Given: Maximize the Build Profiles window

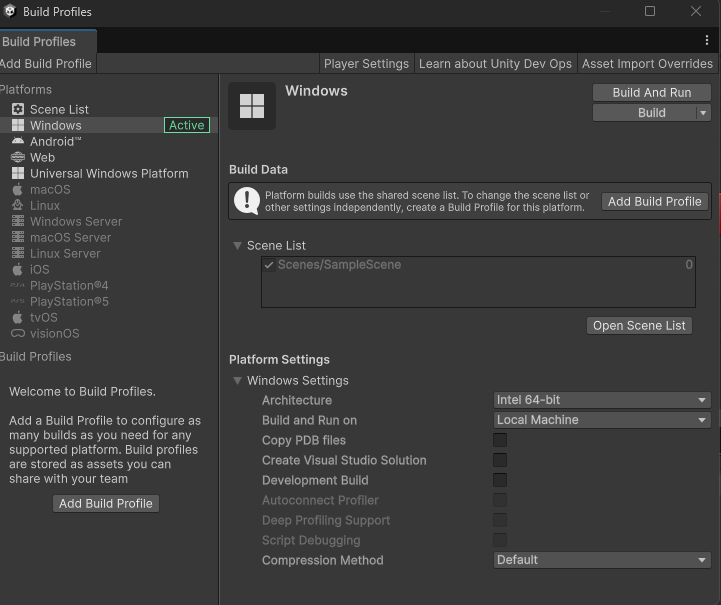Looking at the screenshot, I should (x=650, y=11).
